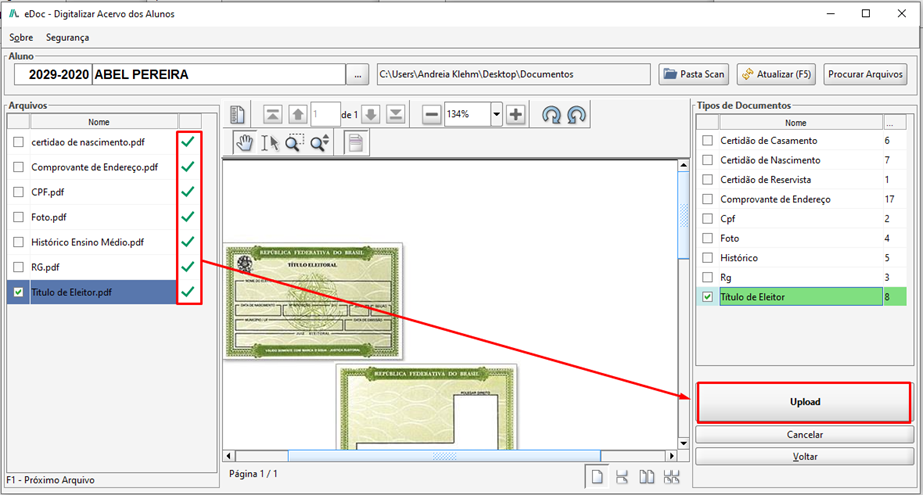Go to previous page arrow
The image size is (923, 495).
click(x=298, y=114)
